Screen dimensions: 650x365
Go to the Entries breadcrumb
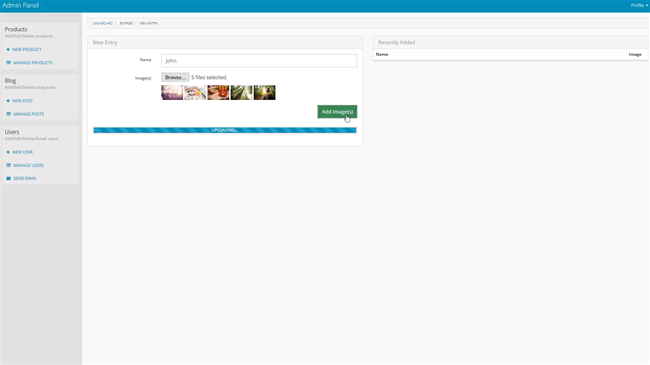(x=126, y=23)
